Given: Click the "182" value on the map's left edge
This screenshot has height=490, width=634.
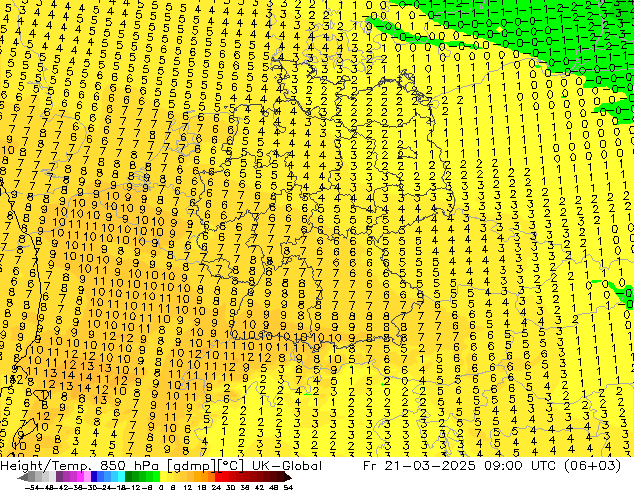Looking at the screenshot, I should tap(13, 379).
